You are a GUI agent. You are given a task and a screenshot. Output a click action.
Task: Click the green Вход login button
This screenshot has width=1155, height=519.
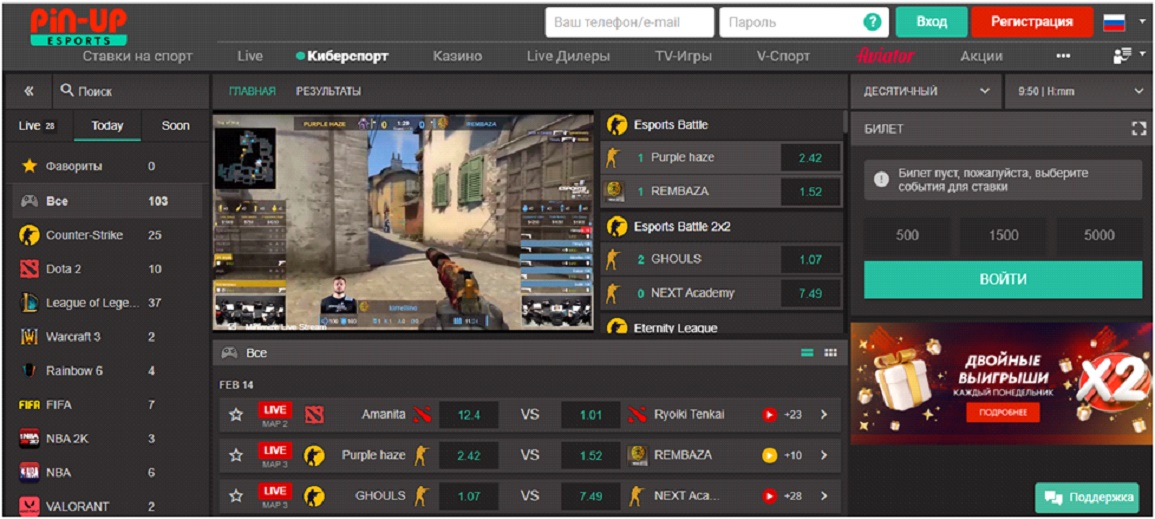coord(931,22)
